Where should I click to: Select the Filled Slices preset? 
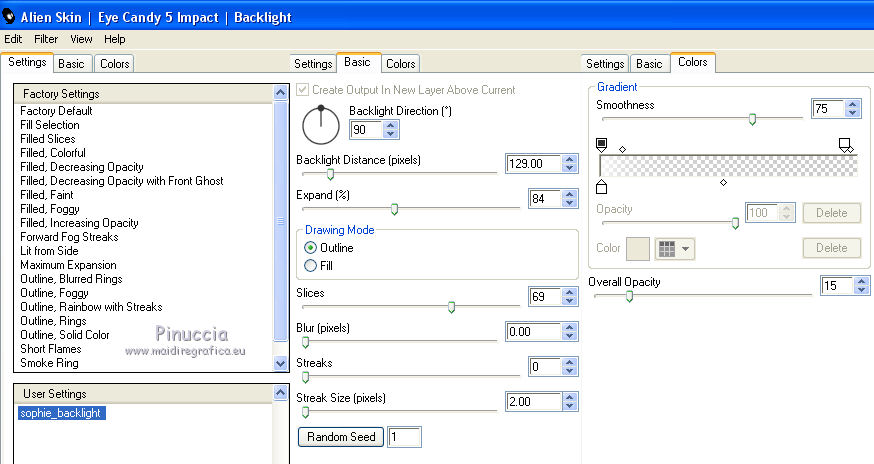point(48,138)
